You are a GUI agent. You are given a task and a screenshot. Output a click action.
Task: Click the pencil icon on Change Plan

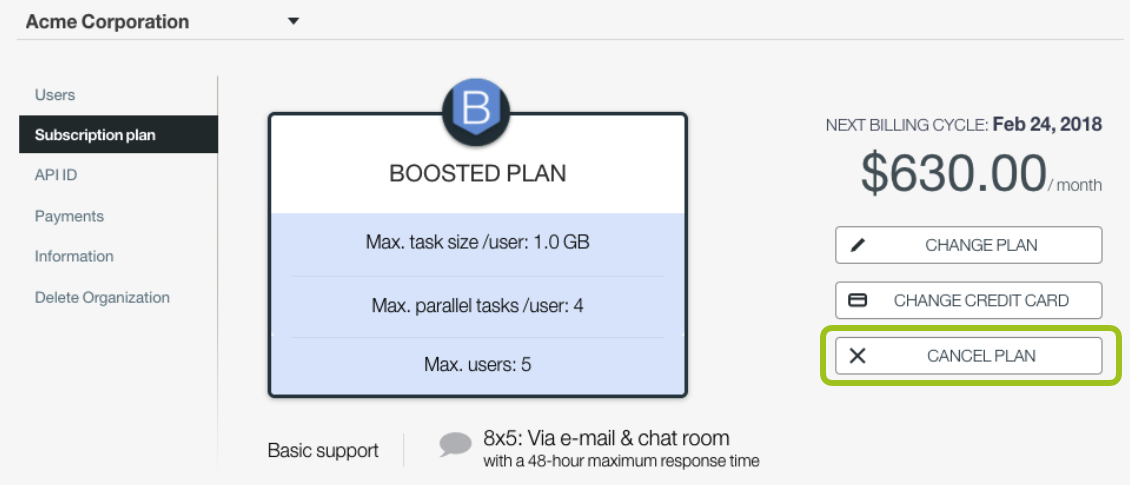[x=858, y=245]
